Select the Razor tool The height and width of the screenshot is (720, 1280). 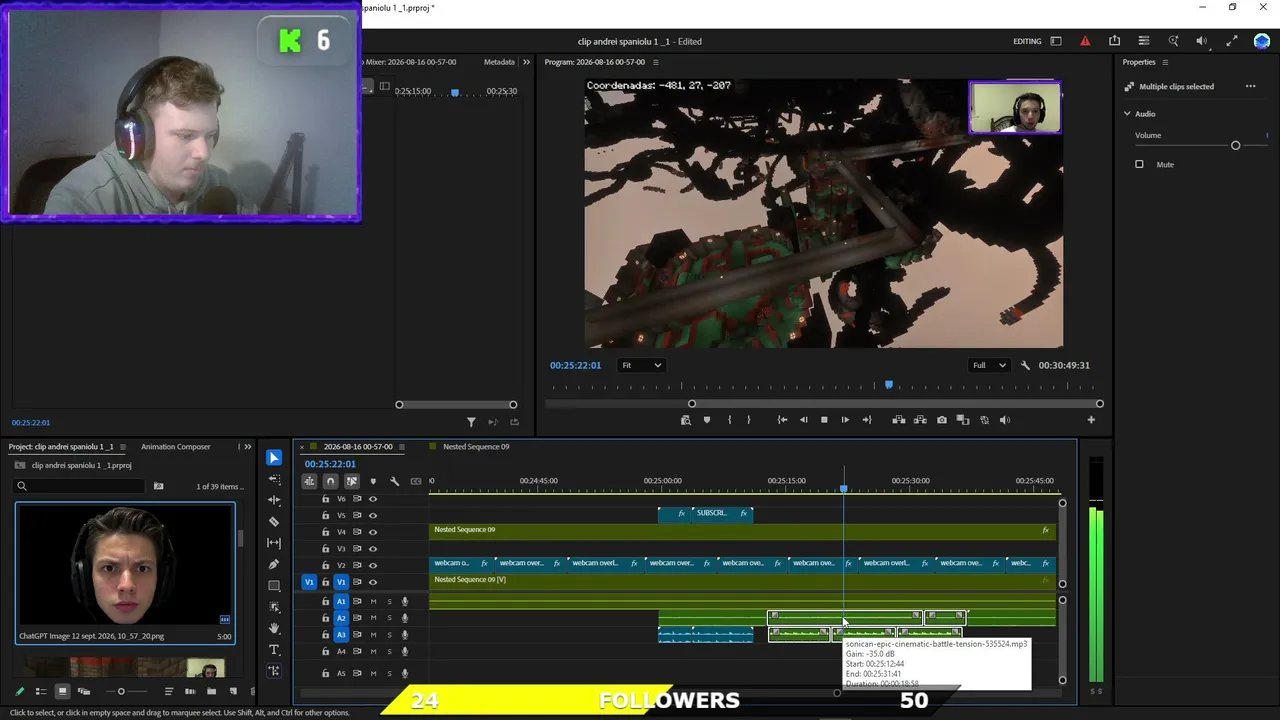click(274, 521)
